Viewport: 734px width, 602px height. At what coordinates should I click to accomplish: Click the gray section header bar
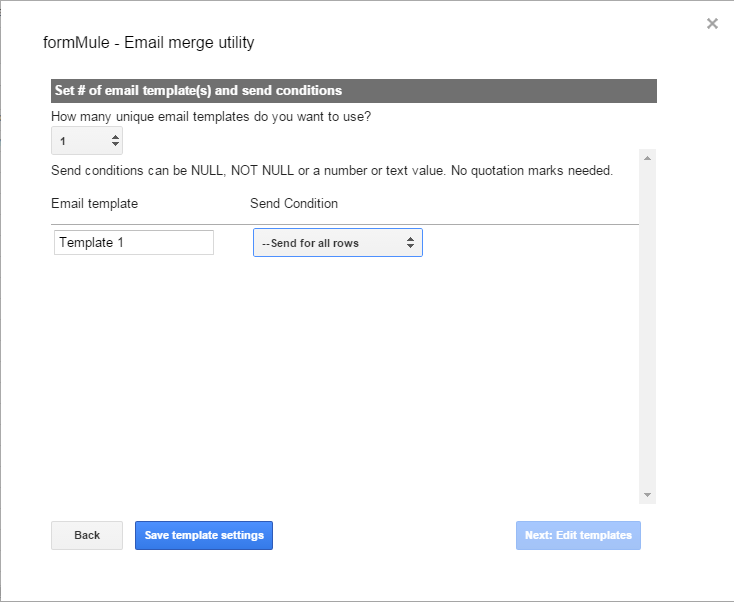click(354, 91)
